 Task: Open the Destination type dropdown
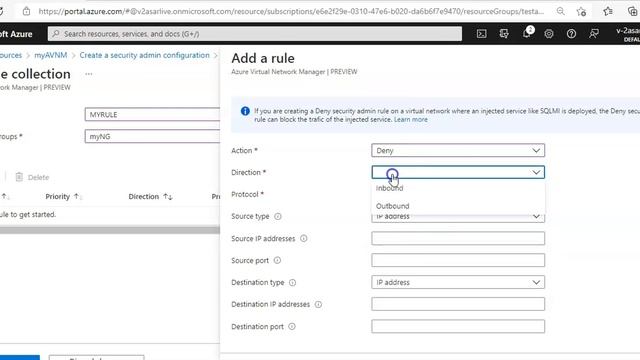458,282
